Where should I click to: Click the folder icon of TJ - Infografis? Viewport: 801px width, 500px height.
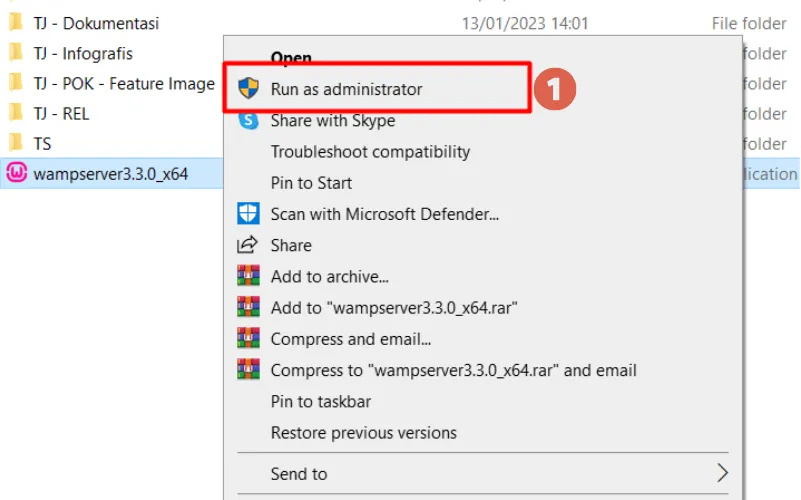pyautogui.click(x=16, y=52)
